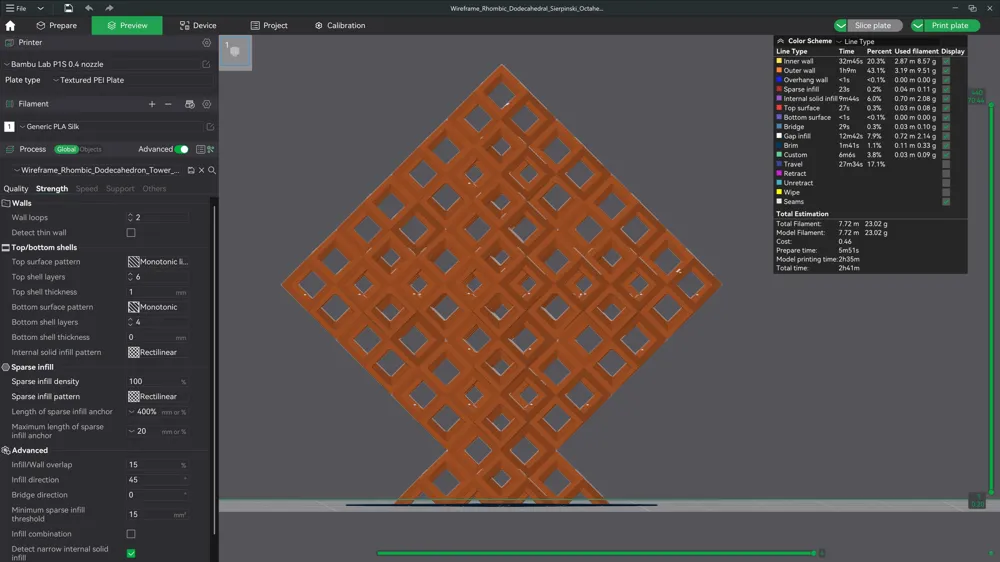
Task: Select the Objects process scope button
Action: click(90, 149)
